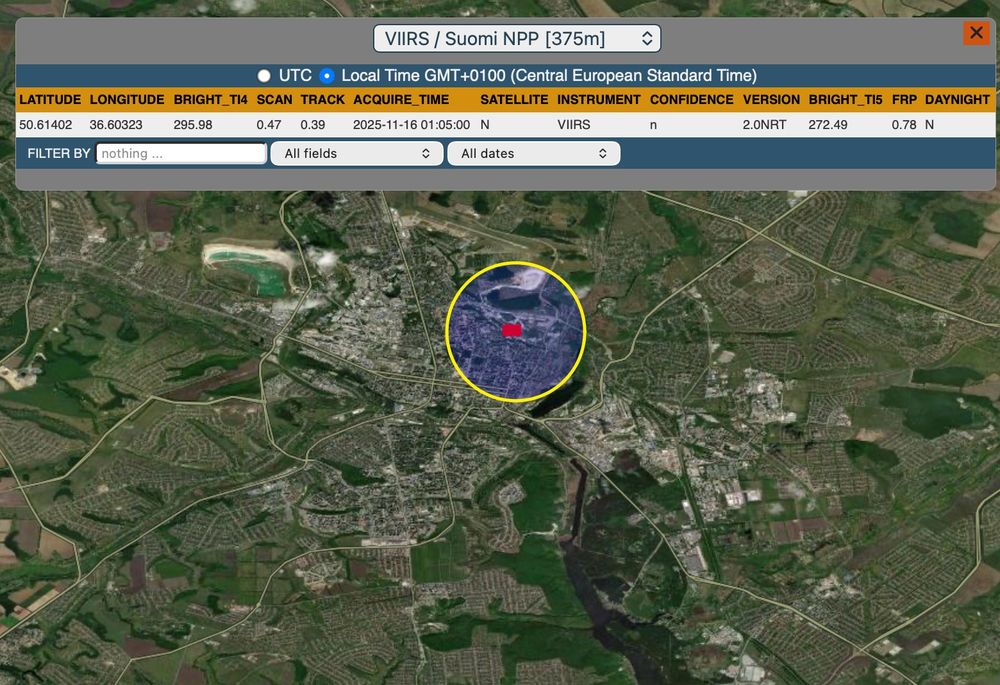The width and height of the screenshot is (1000, 685).
Task: Click the filter text input field
Action: tap(181, 154)
